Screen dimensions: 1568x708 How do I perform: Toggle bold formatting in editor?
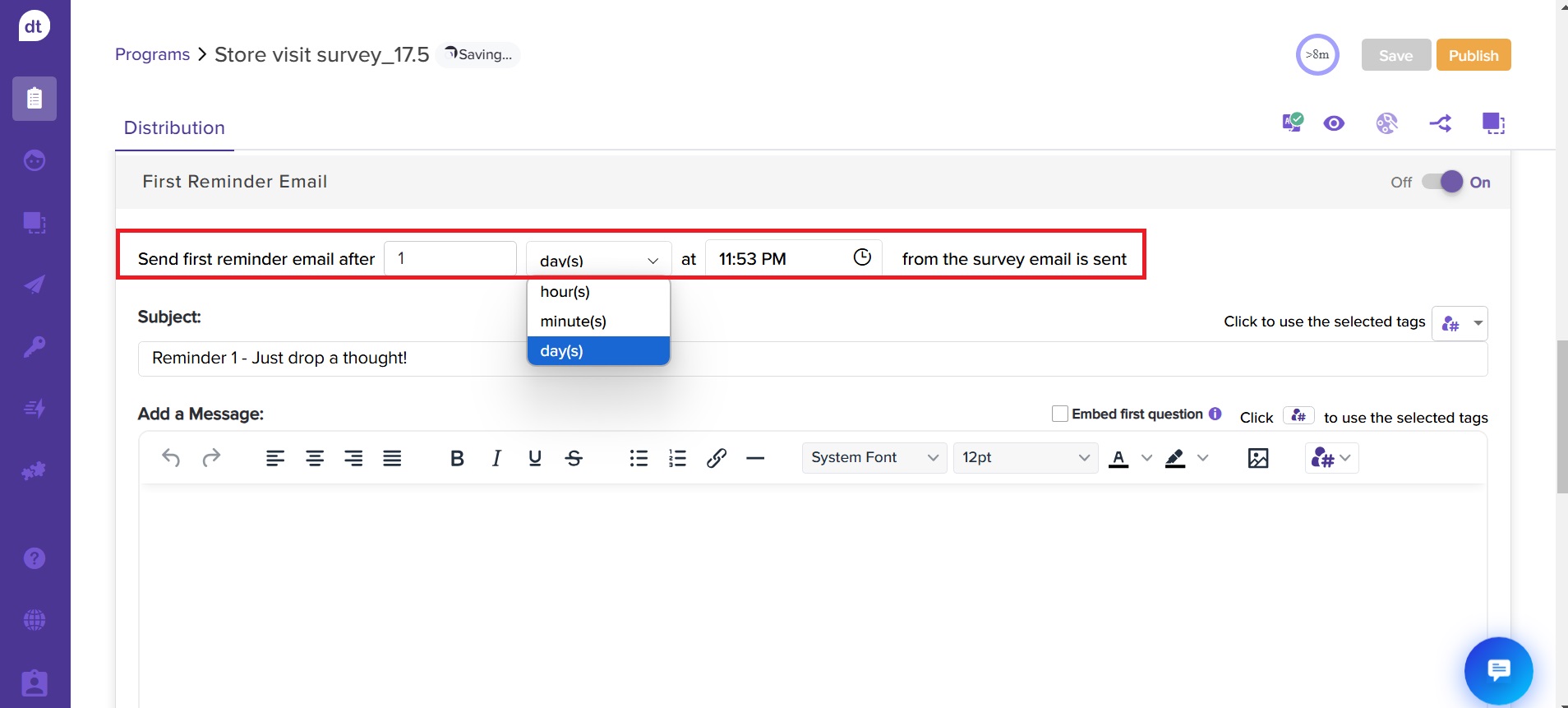coord(457,458)
